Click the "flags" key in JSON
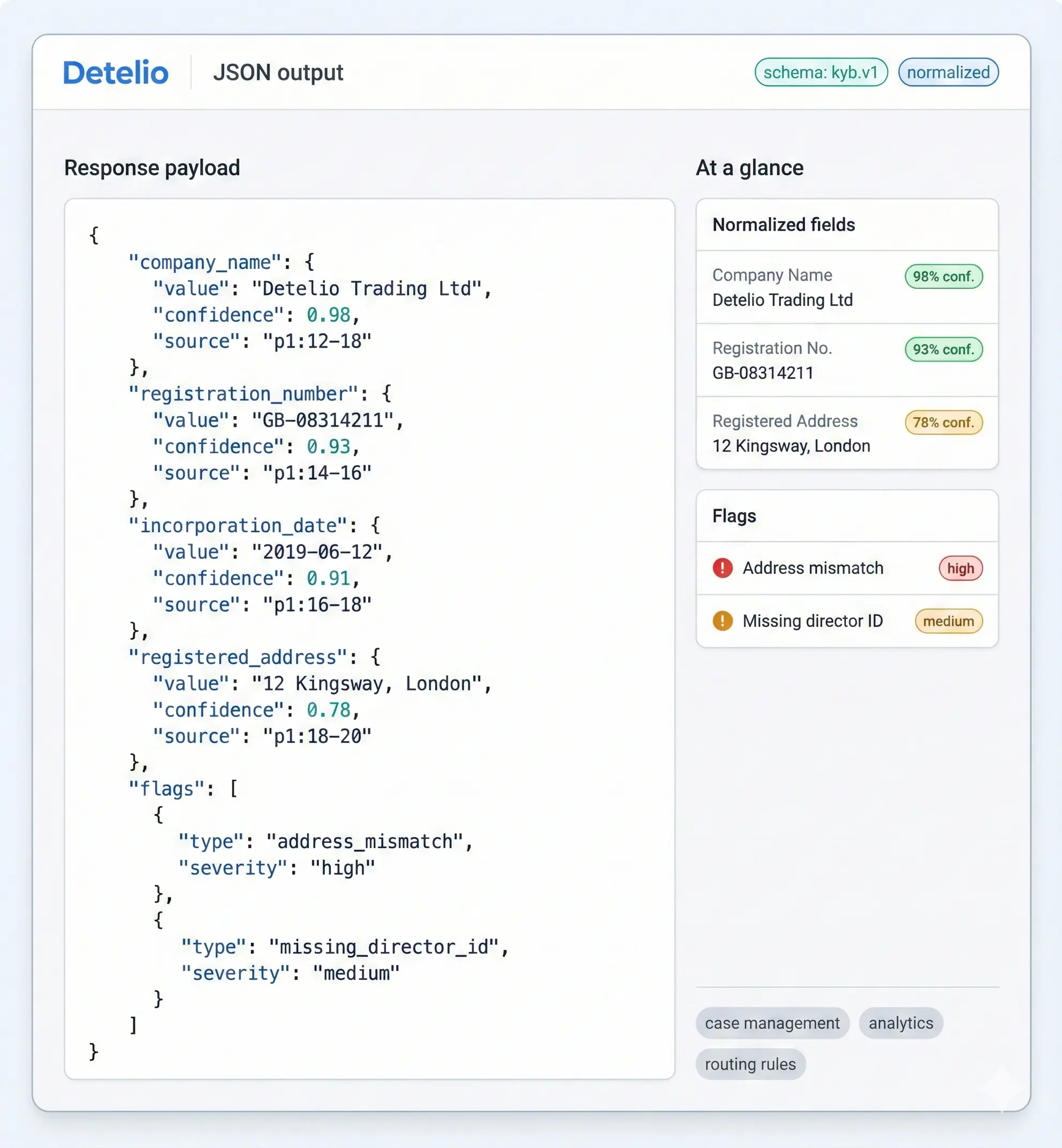This screenshot has height=1148, width=1062. [166, 789]
